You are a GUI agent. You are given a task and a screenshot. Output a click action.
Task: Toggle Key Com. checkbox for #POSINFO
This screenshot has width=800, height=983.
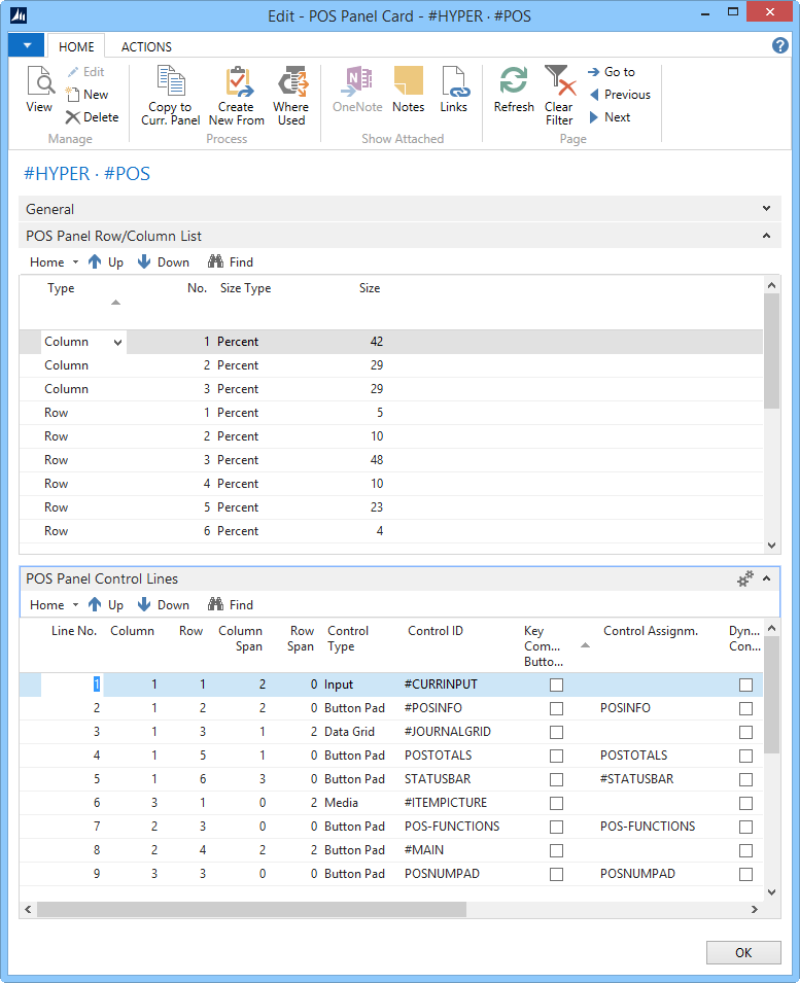pyautogui.click(x=556, y=708)
